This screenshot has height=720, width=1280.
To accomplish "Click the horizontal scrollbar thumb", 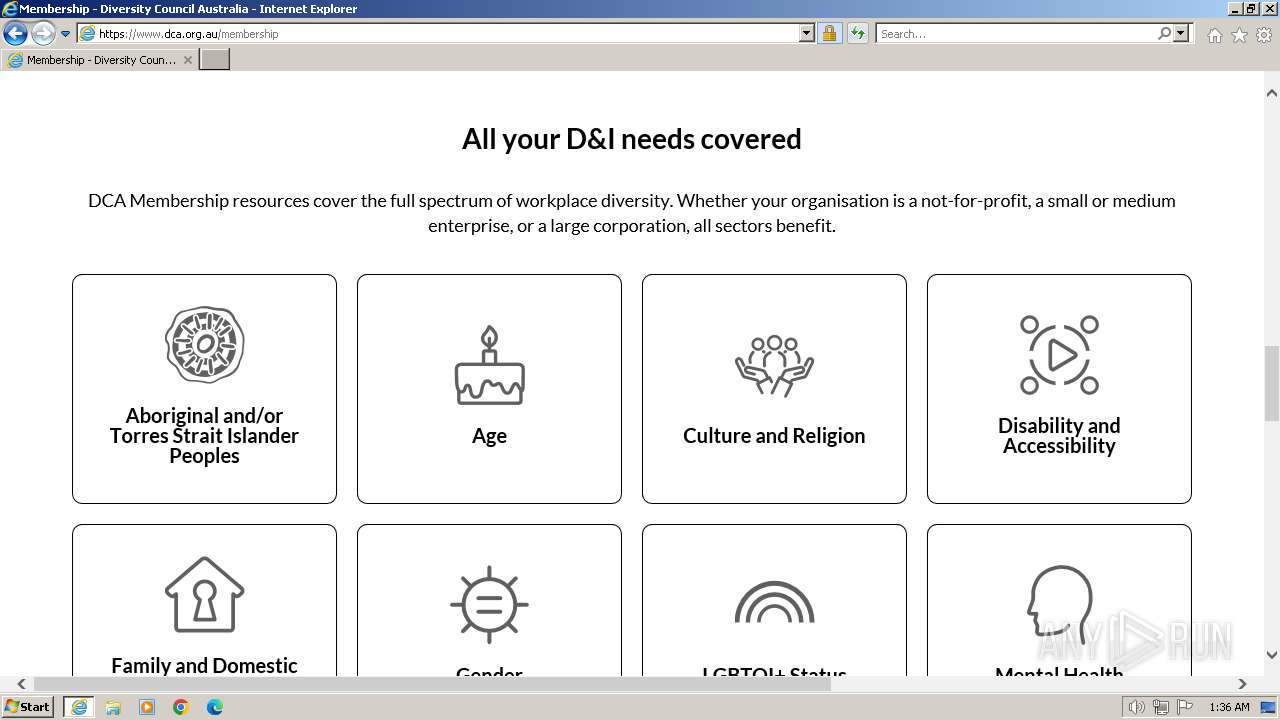I will pos(432,684).
